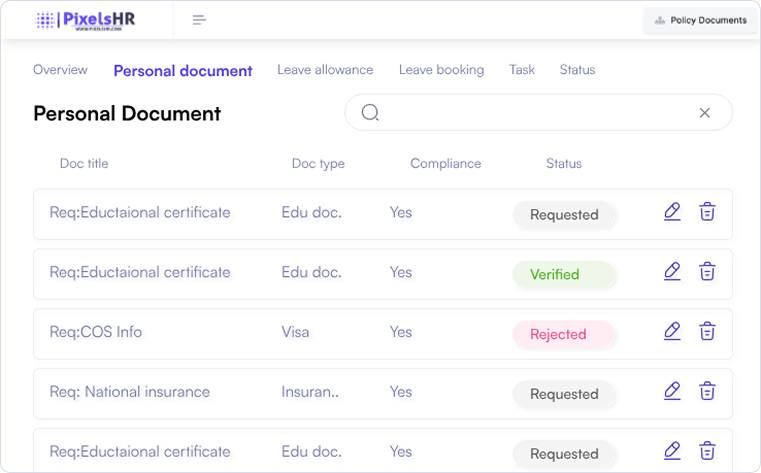Click the red Rejected status badge
This screenshot has height=473, width=761.
[564, 334]
